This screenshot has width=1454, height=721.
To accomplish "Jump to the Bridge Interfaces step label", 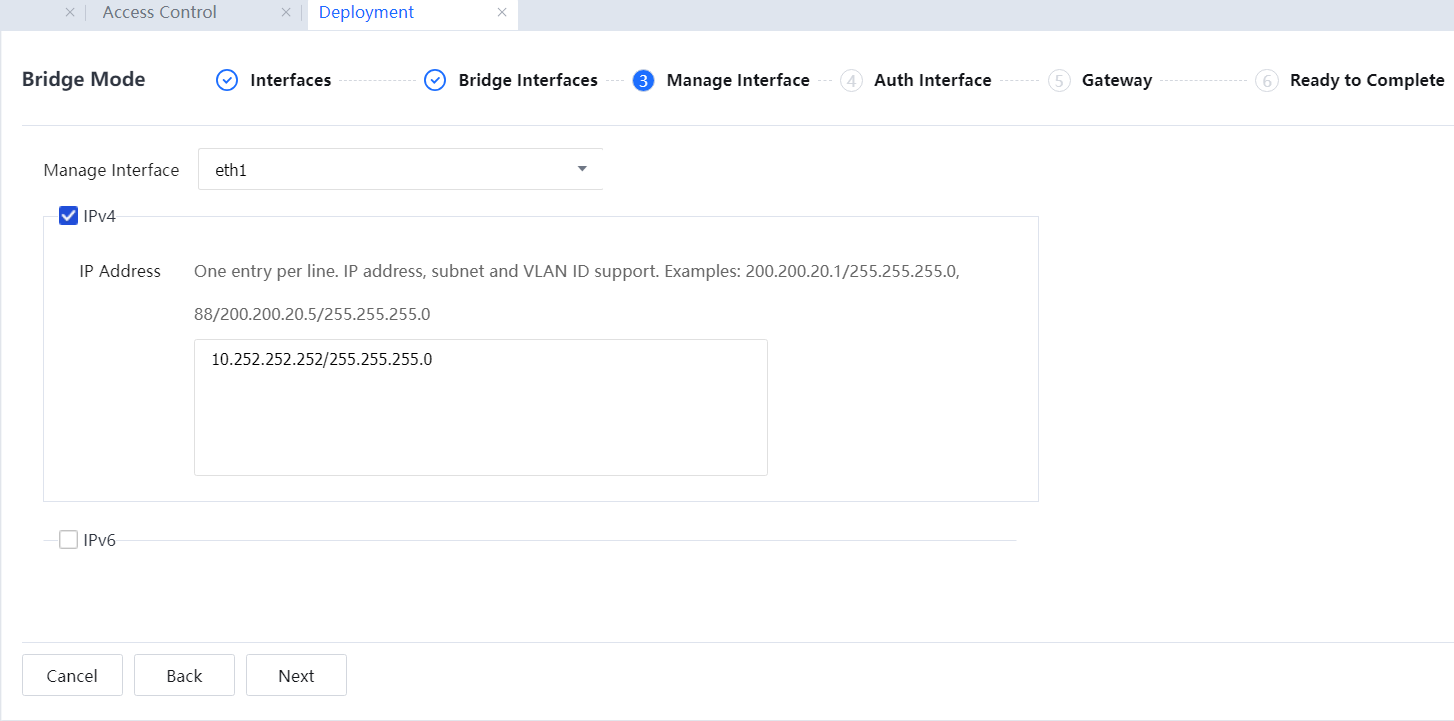I will [528, 81].
